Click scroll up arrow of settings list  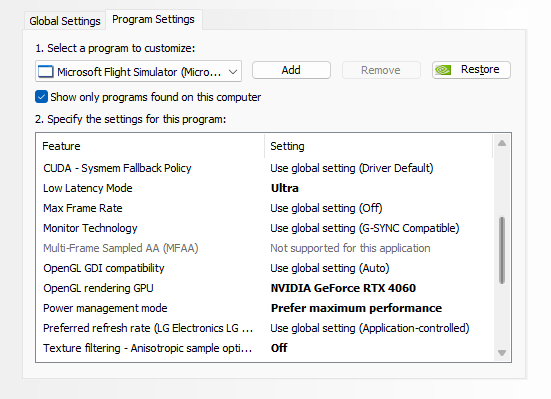tap(502, 143)
